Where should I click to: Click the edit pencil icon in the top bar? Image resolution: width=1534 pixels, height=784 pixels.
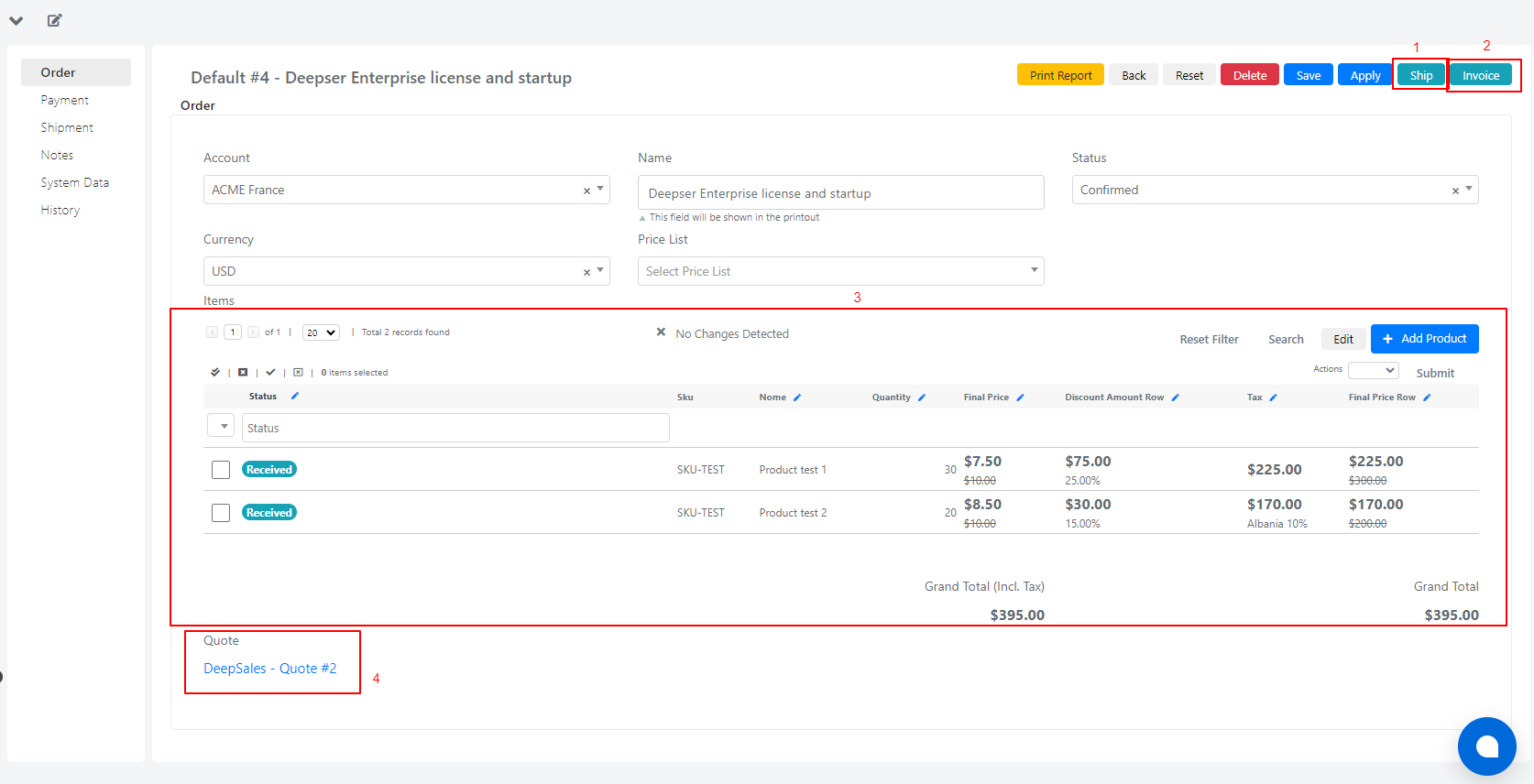[55, 20]
